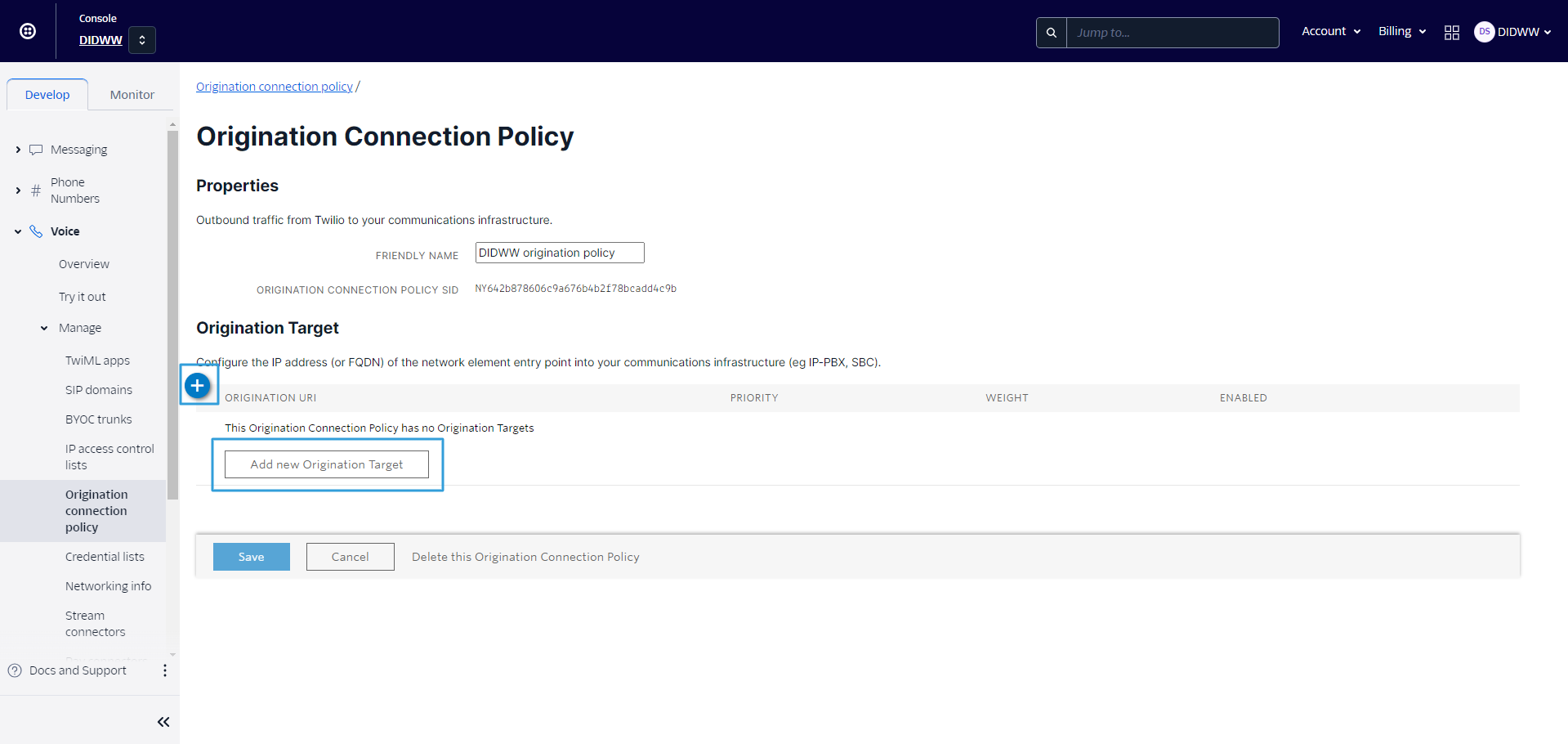Click the Twilio logo icon in header
This screenshot has height=744, width=1568.
pyautogui.click(x=28, y=31)
